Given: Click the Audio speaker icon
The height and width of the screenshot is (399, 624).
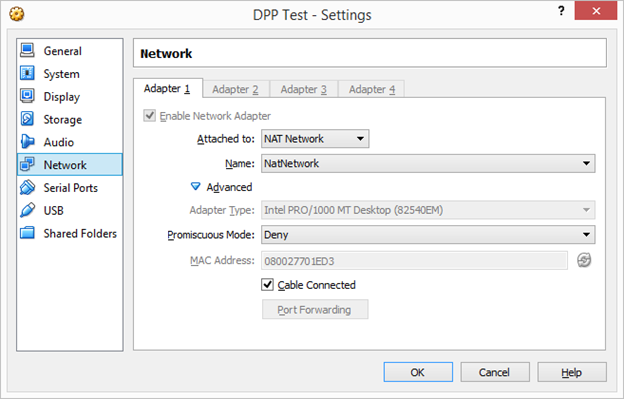Looking at the screenshot, I should click(27, 142).
